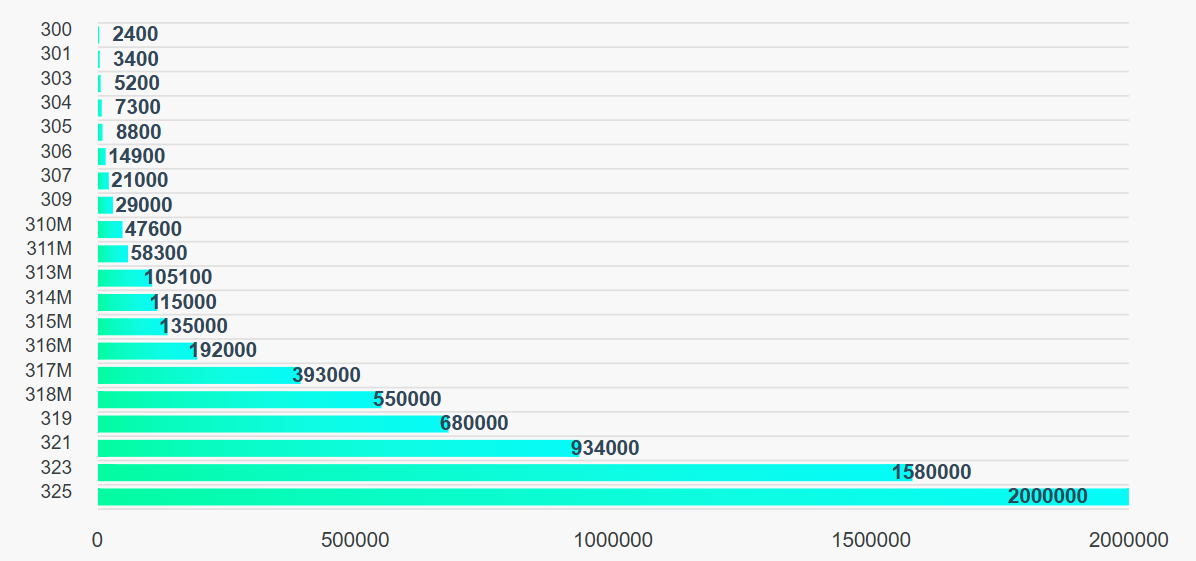Click the 47600 data label

click(153, 229)
